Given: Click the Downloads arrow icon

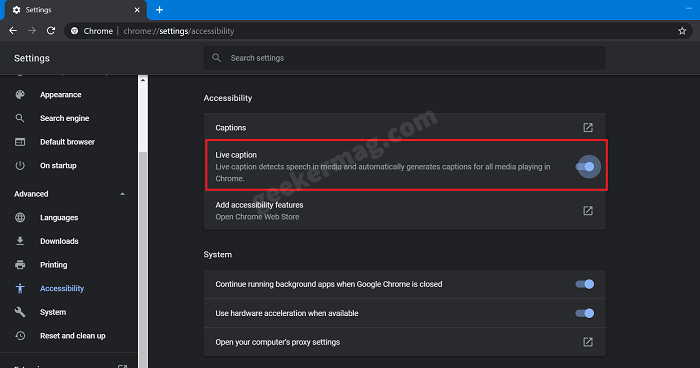Looking at the screenshot, I should point(20,241).
